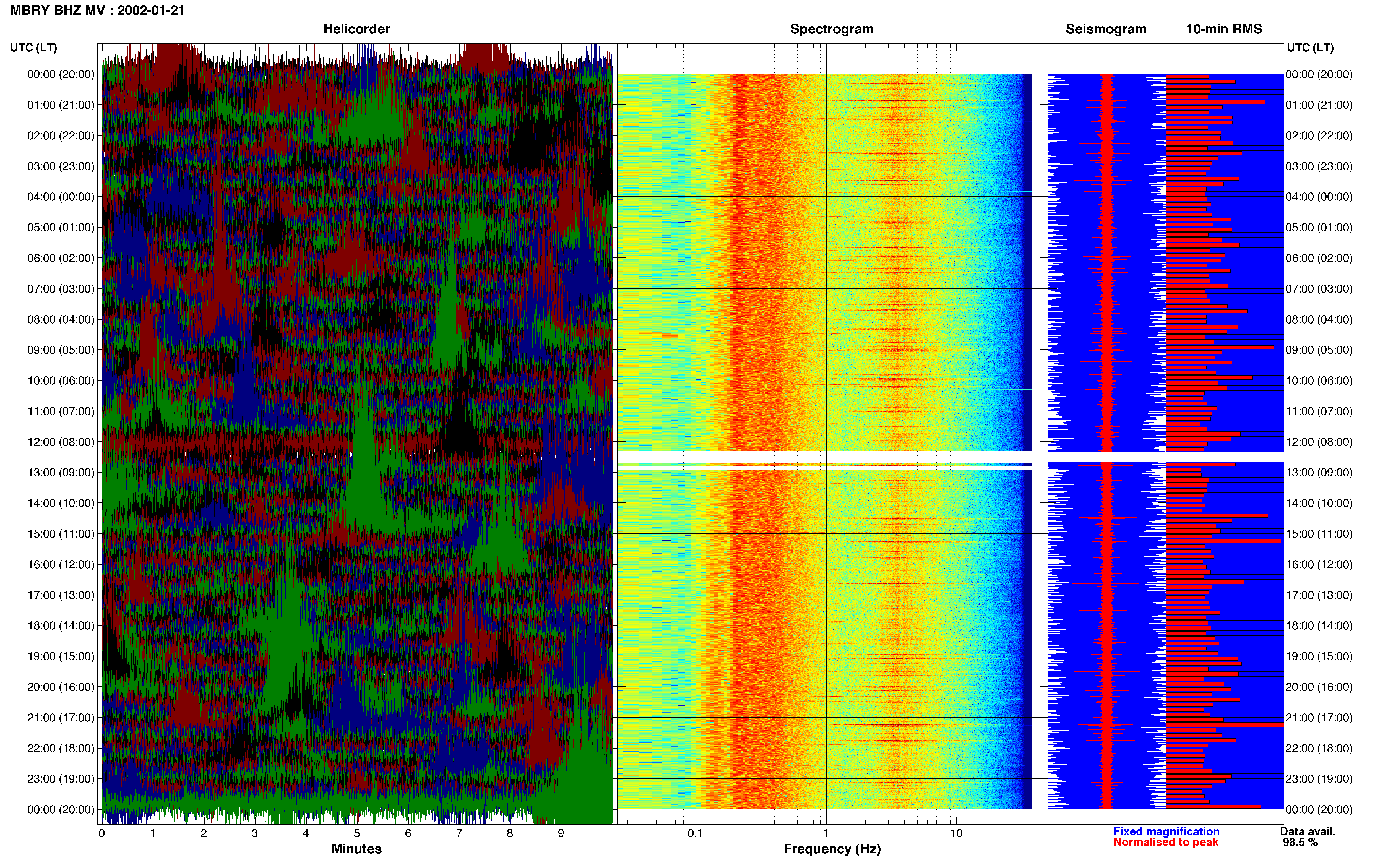Select right time label '10:00 (06:00)'
This screenshot has height=868, width=1388.
(x=1319, y=380)
